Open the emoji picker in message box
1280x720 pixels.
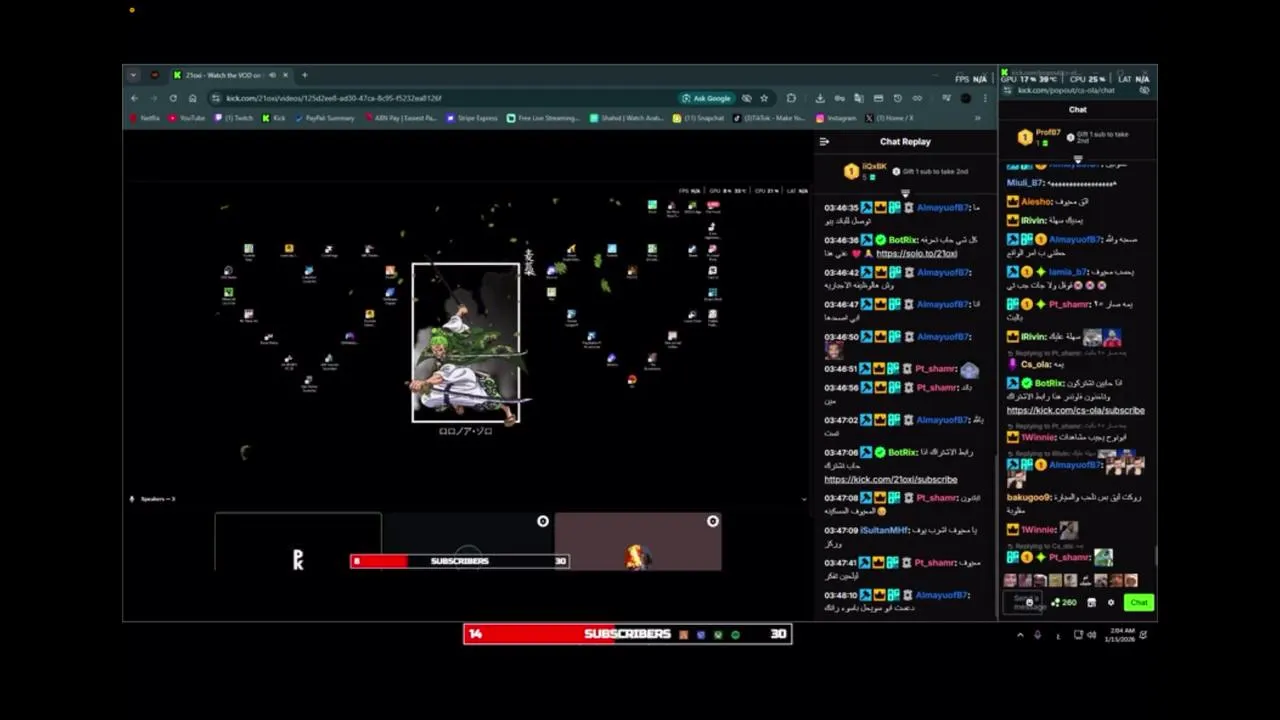pos(1030,602)
